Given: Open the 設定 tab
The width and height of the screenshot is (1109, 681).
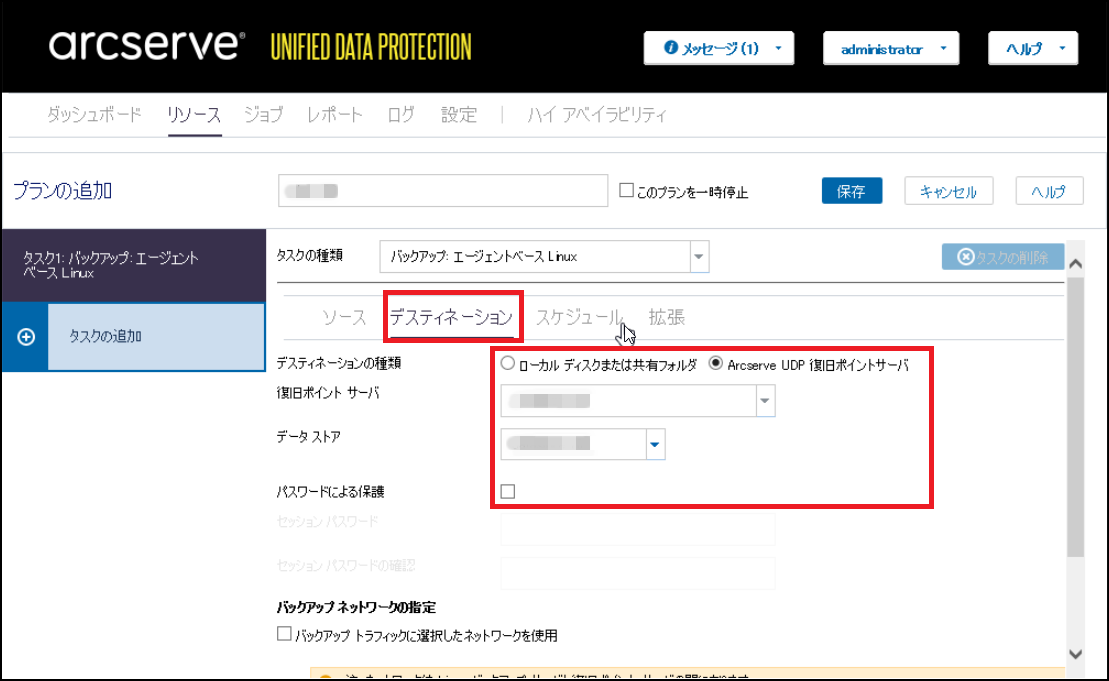Looking at the screenshot, I should pos(459,114).
